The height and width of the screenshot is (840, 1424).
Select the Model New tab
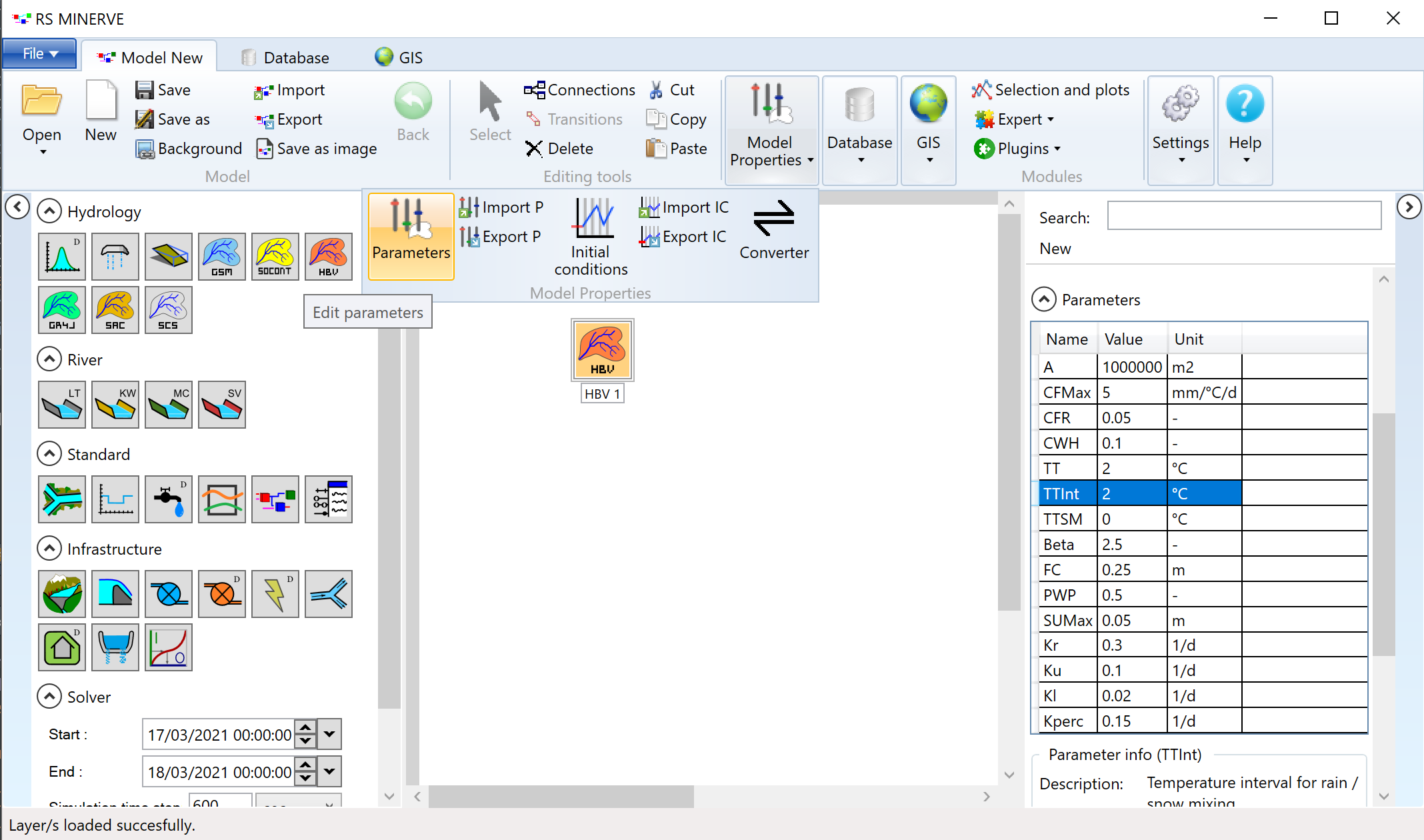coord(149,57)
